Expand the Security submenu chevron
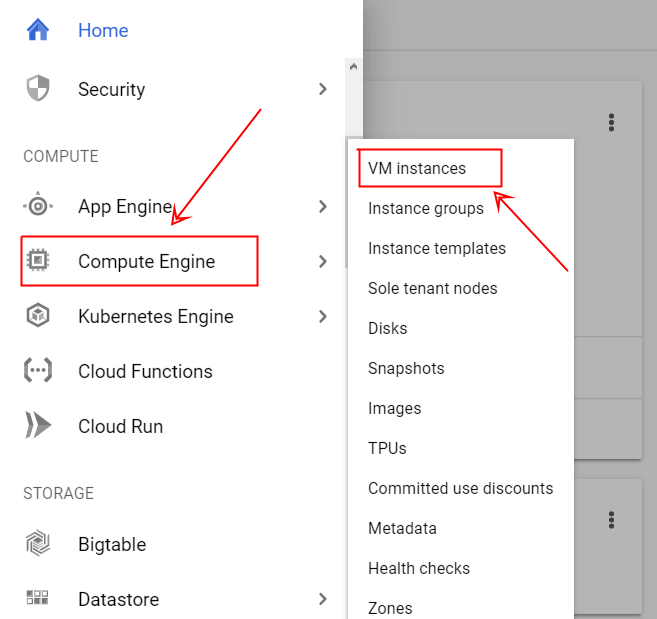Screen dimensions: 657x619 tap(322, 89)
